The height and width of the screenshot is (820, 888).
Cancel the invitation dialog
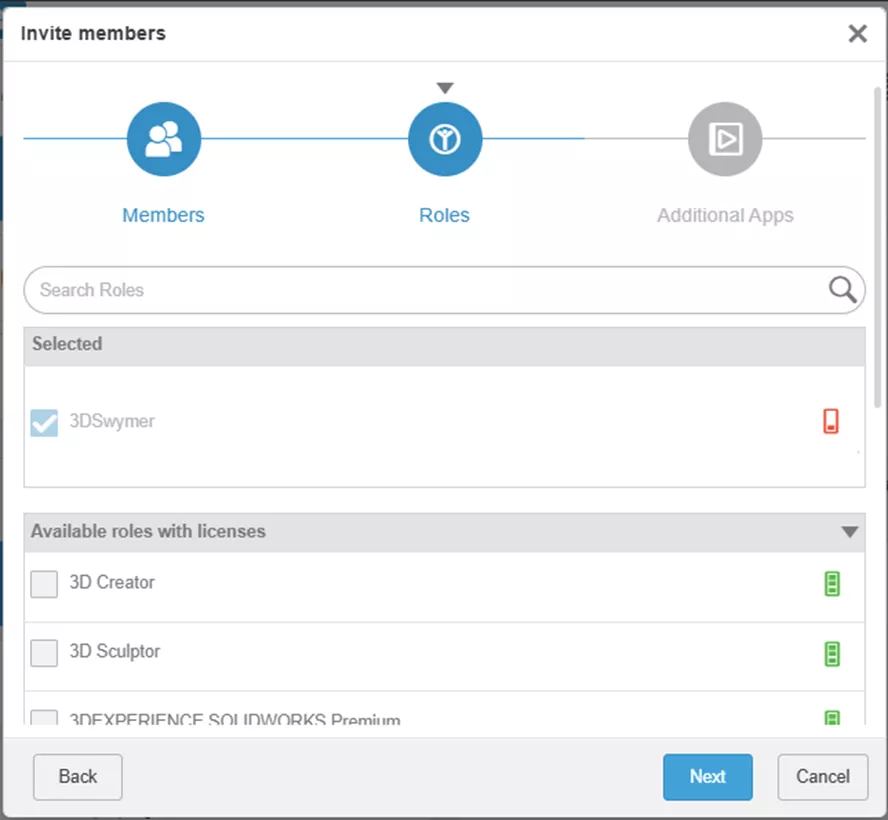pos(823,776)
